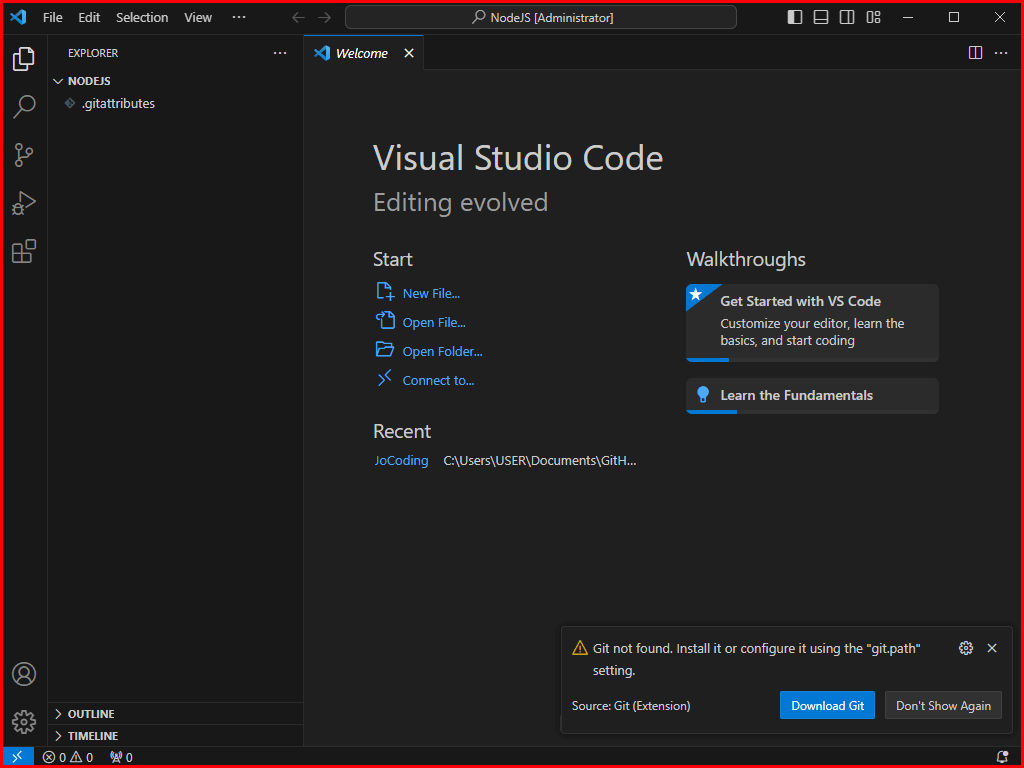Open the overflow menu ellipsis in menu bar
The height and width of the screenshot is (768, 1024).
click(x=239, y=18)
